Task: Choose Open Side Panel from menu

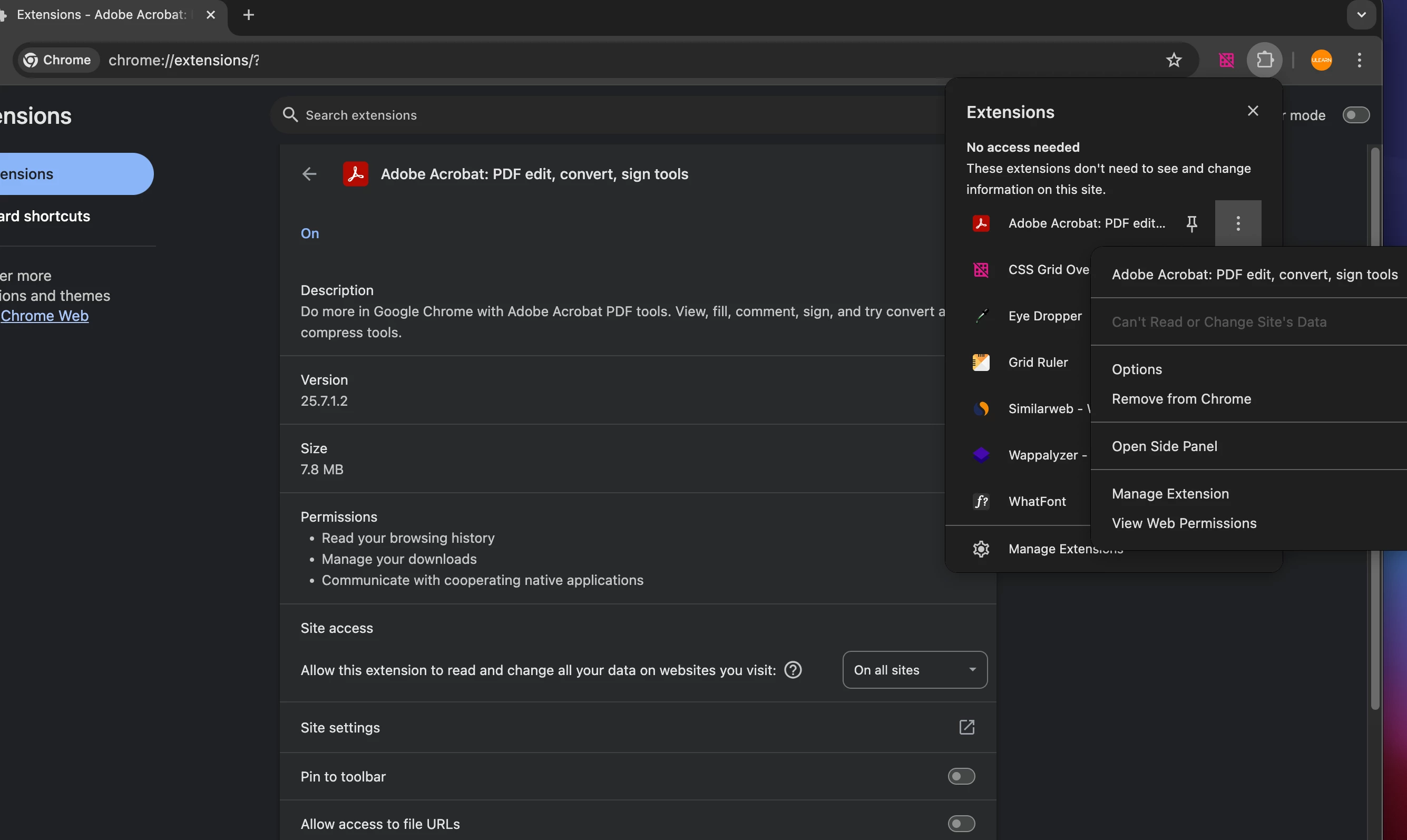Action: [1164, 446]
